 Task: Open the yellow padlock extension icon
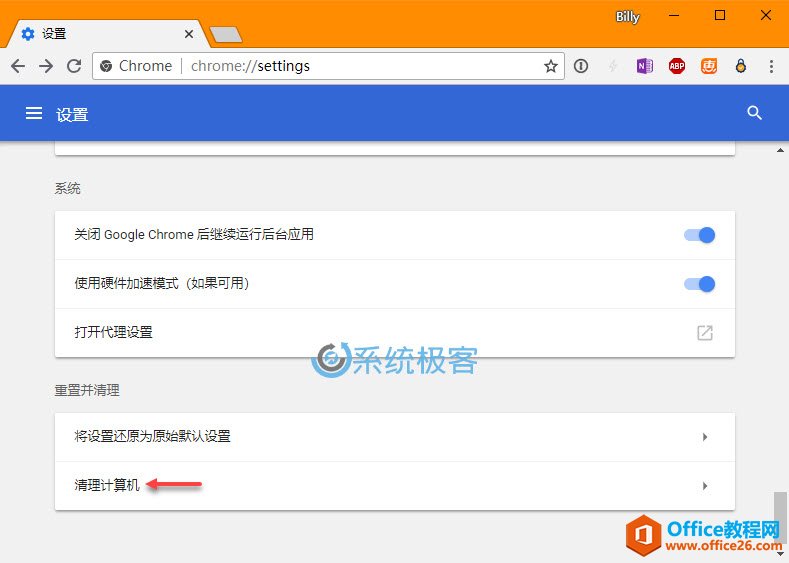point(741,66)
